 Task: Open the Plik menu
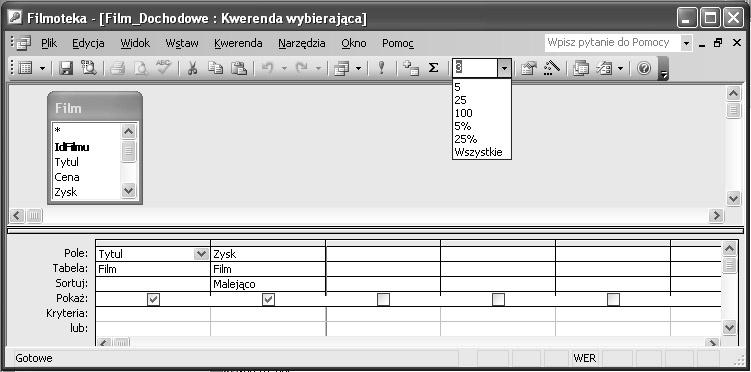[49, 43]
